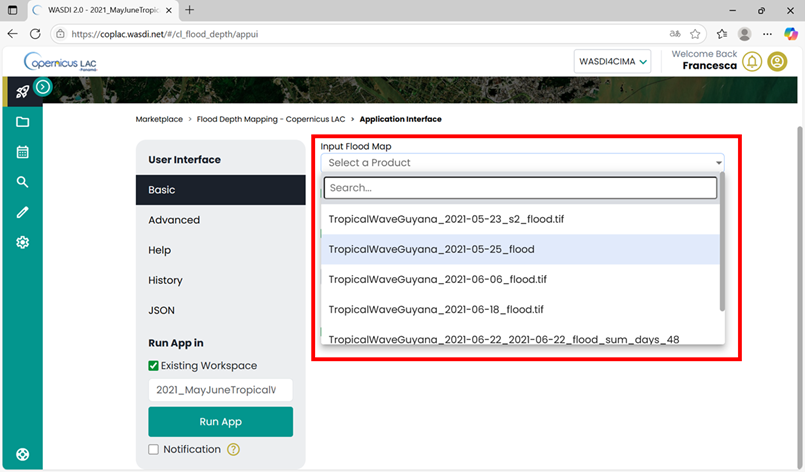Click the Copernicus LAC logo

(60, 62)
